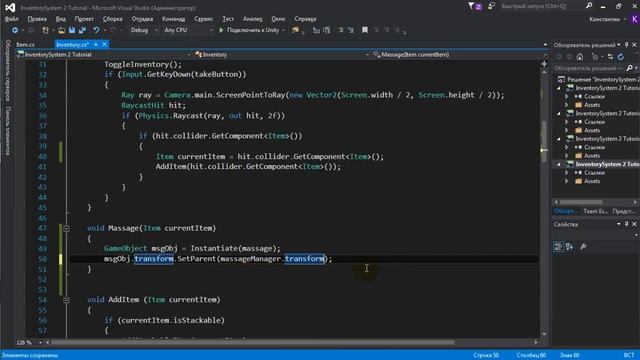640x360 pixels.
Task: Click the Quick Launch magnifier icon
Action: point(589,6)
